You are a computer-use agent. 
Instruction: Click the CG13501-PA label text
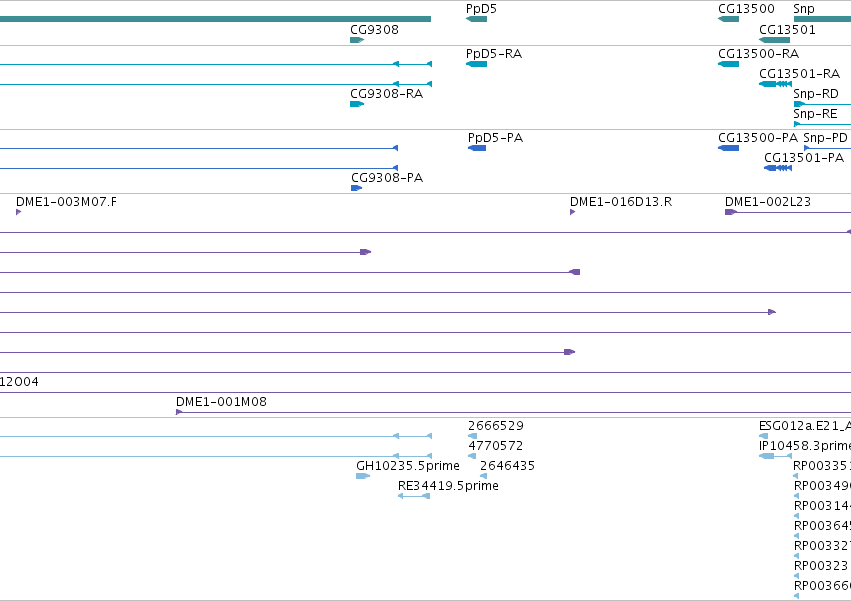click(804, 157)
